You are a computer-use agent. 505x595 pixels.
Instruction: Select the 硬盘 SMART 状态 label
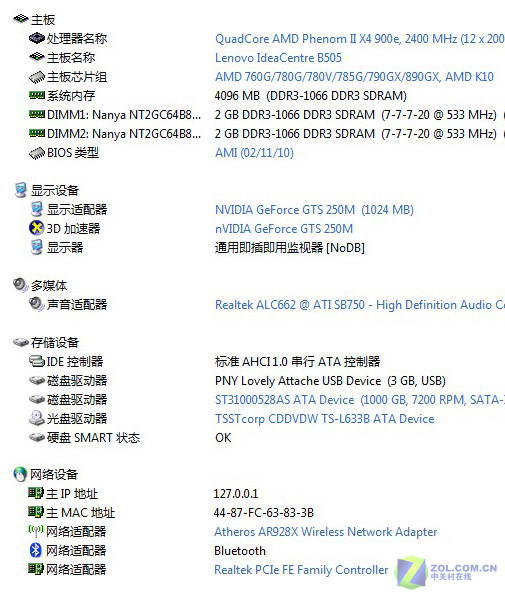pyautogui.click(x=94, y=438)
